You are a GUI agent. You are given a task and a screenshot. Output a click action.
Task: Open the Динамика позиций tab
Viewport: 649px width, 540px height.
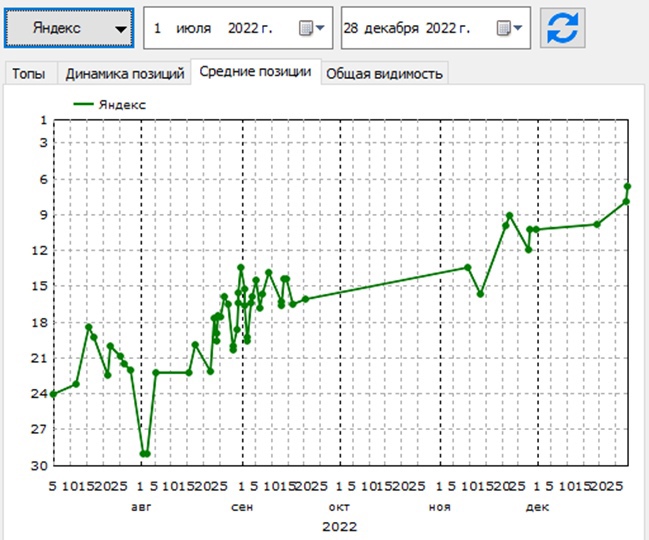point(125,74)
